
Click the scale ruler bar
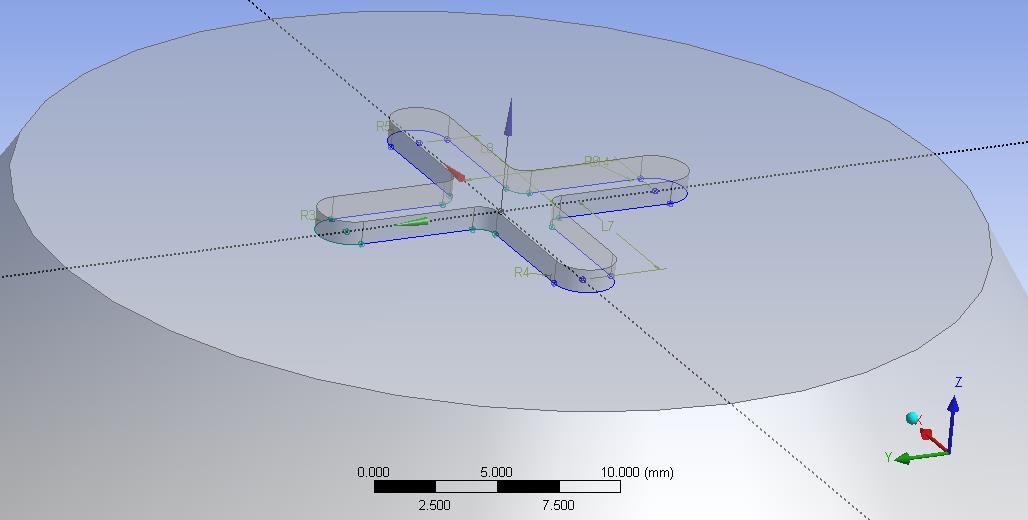point(497,487)
